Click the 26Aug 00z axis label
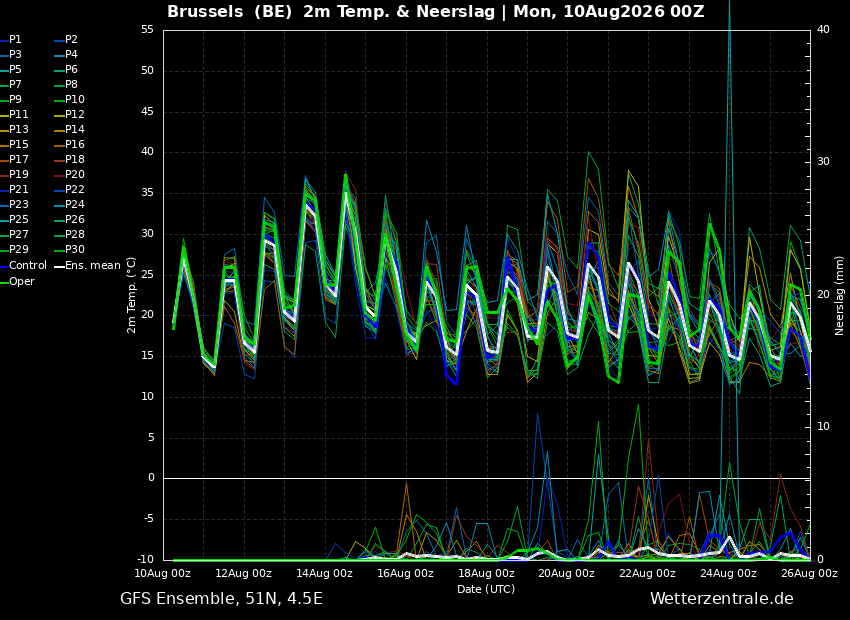The height and width of the screenshot is (620, 850). 809,573
